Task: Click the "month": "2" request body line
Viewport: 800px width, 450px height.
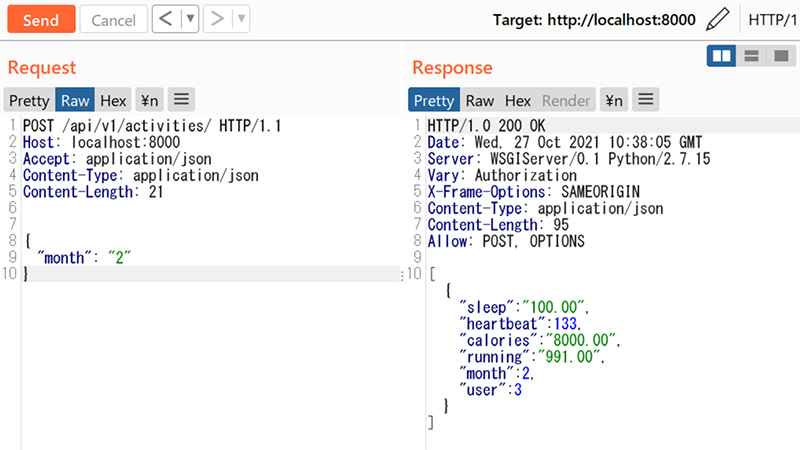Action: pos(84,257)
